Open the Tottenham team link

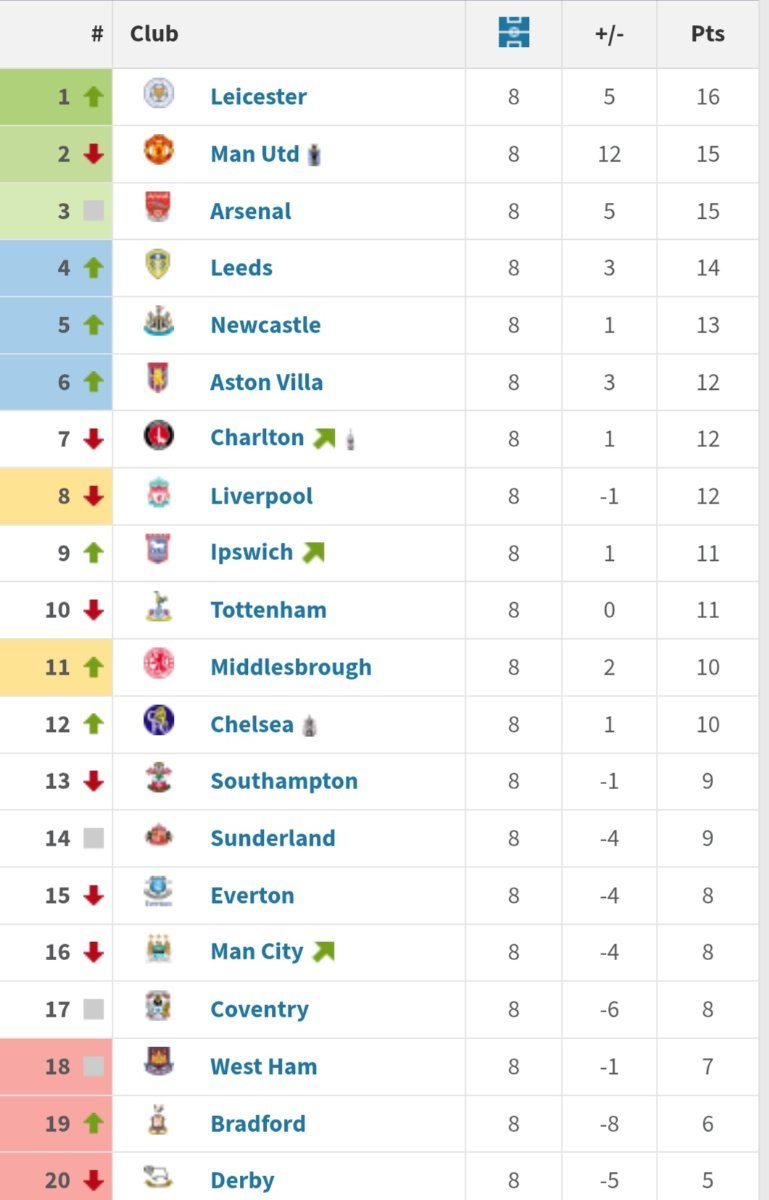tap(268, 610)
